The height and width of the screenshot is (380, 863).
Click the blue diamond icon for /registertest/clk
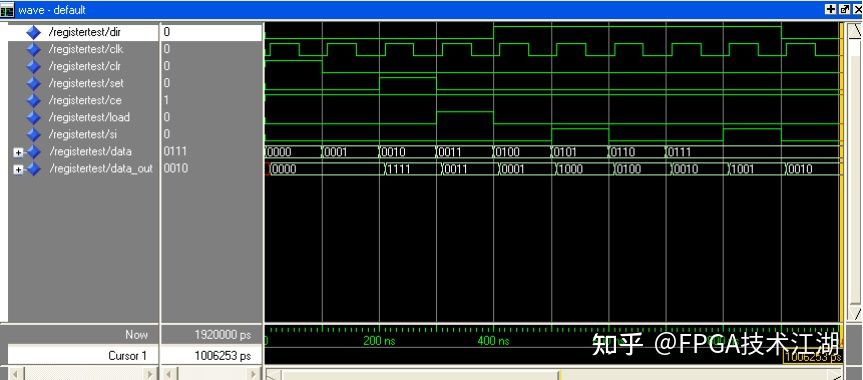[34, 49]
